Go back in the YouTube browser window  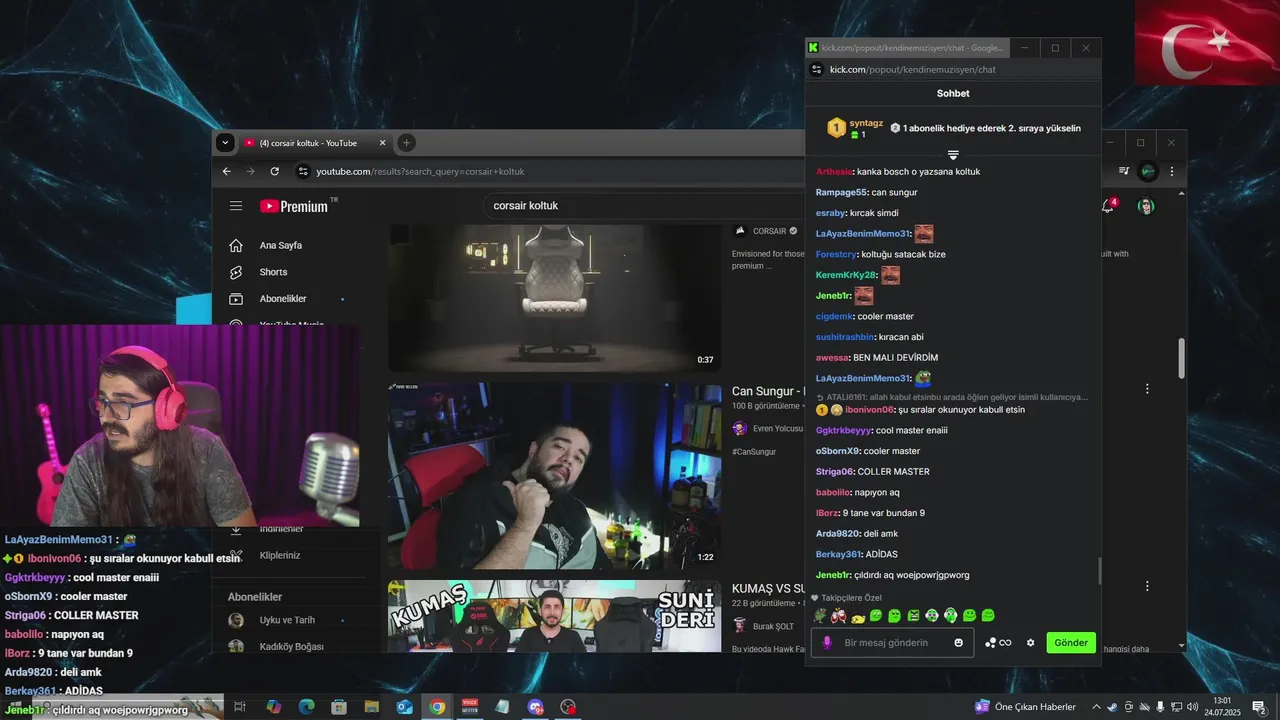(x=227, y=171)
